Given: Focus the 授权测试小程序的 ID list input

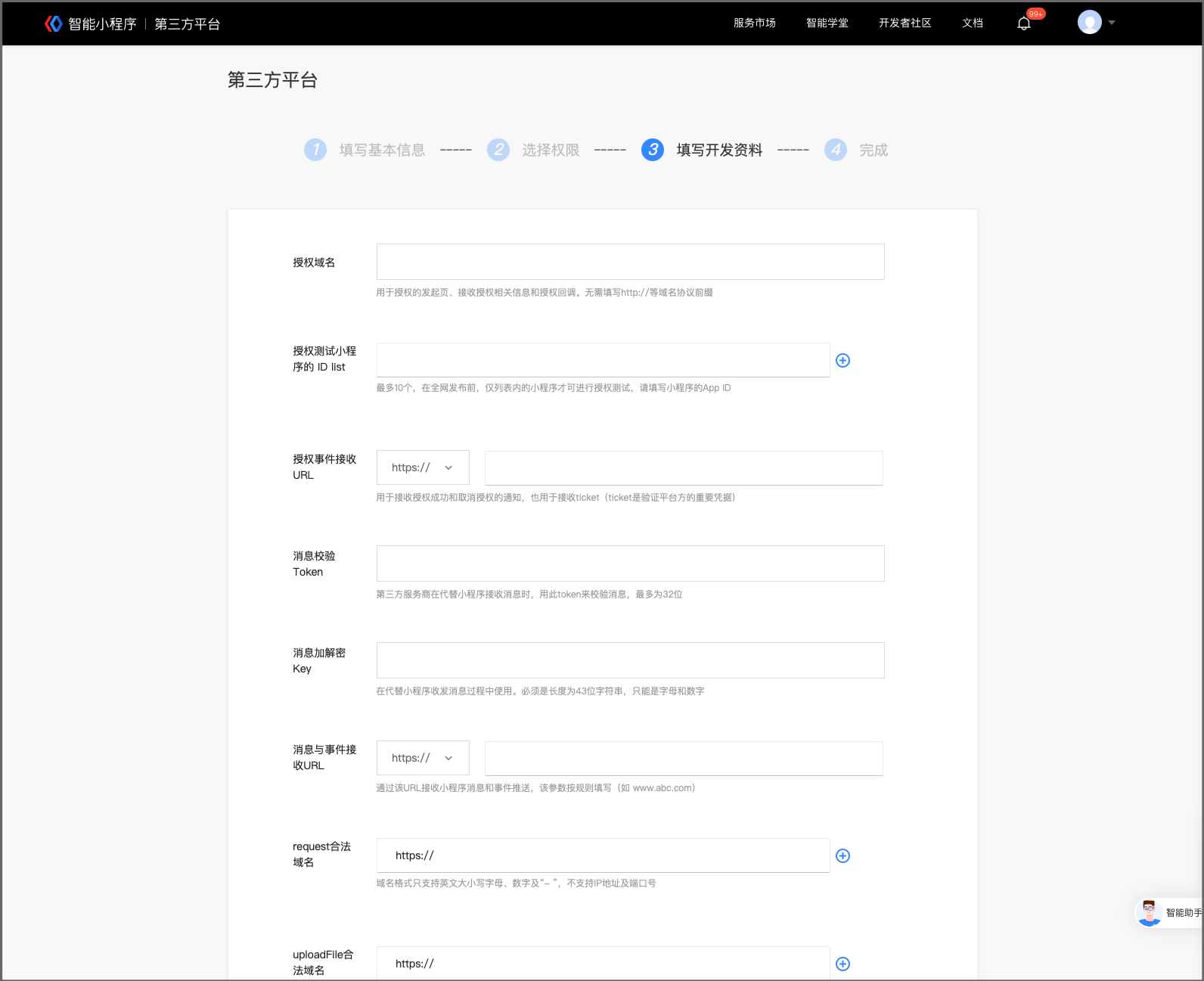Looking at the screenshot, I should (x=603, y=360).
